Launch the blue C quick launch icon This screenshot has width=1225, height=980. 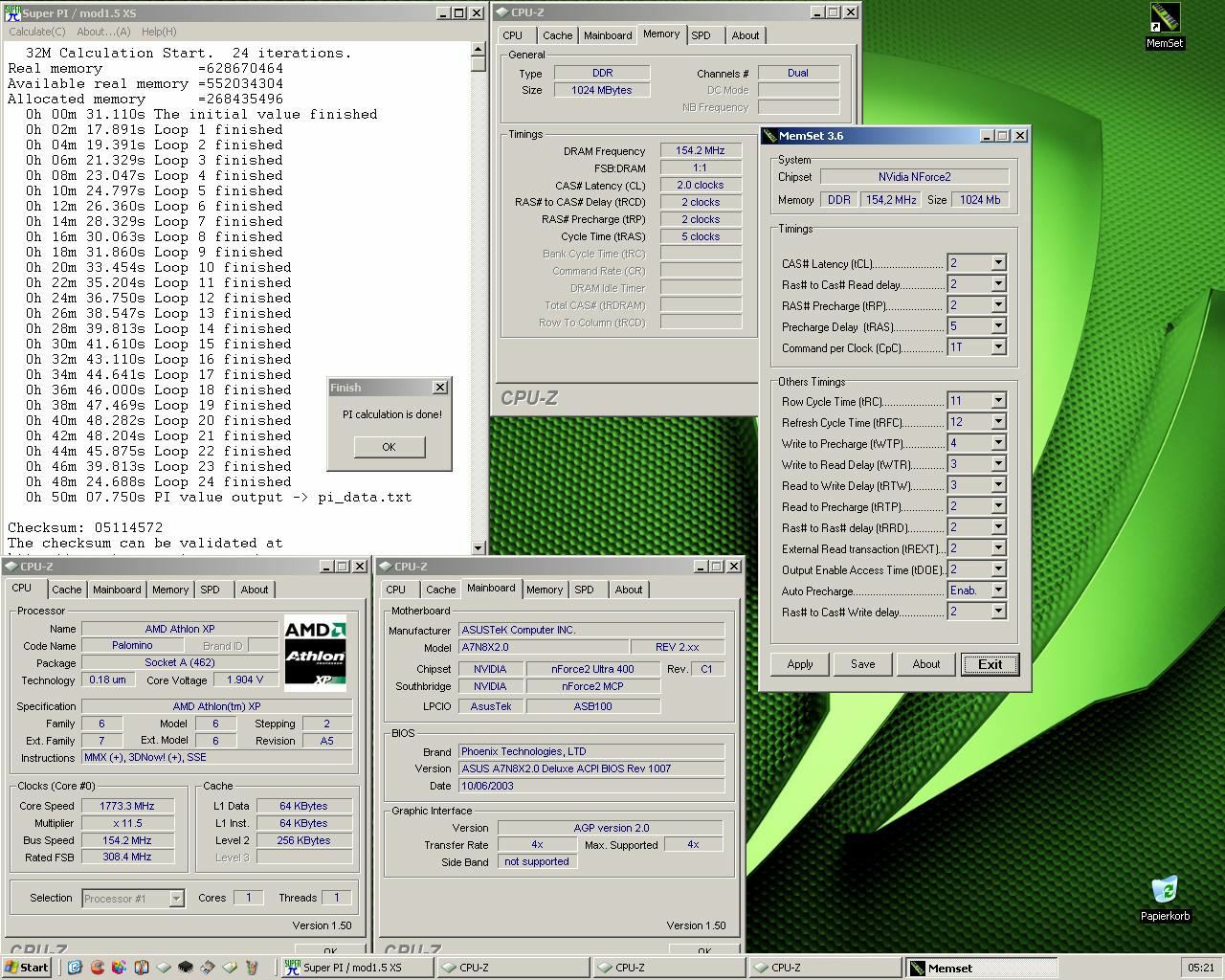click(x=75, y=968)
